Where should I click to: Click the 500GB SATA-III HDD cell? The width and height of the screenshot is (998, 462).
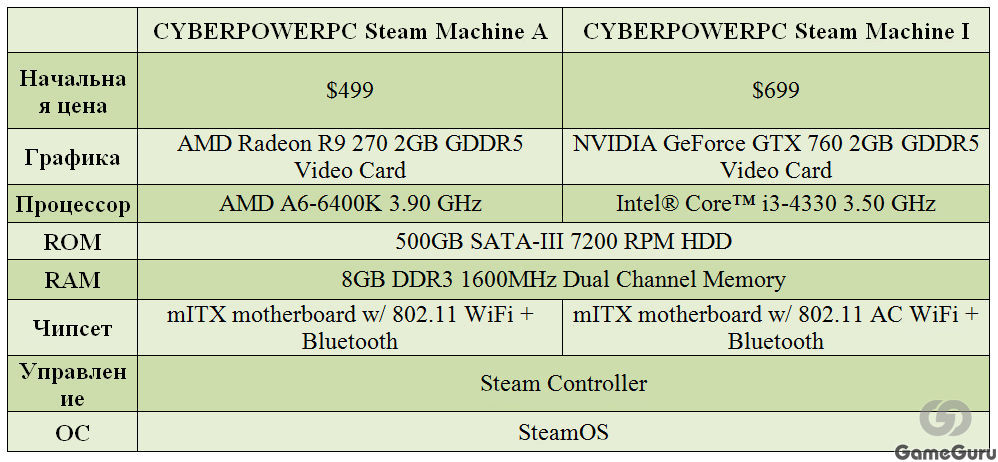[563, 242]
